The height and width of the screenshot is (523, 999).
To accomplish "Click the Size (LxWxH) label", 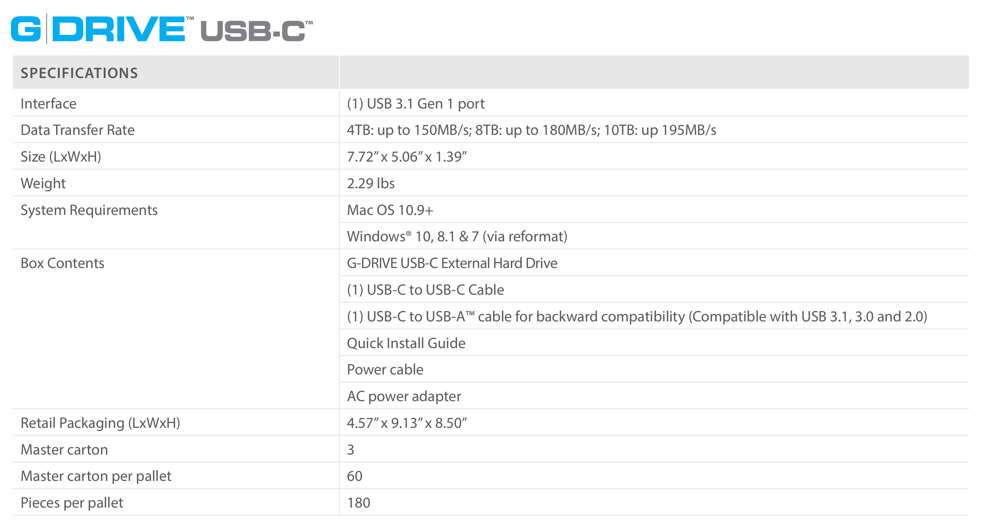I will (61, 157).
